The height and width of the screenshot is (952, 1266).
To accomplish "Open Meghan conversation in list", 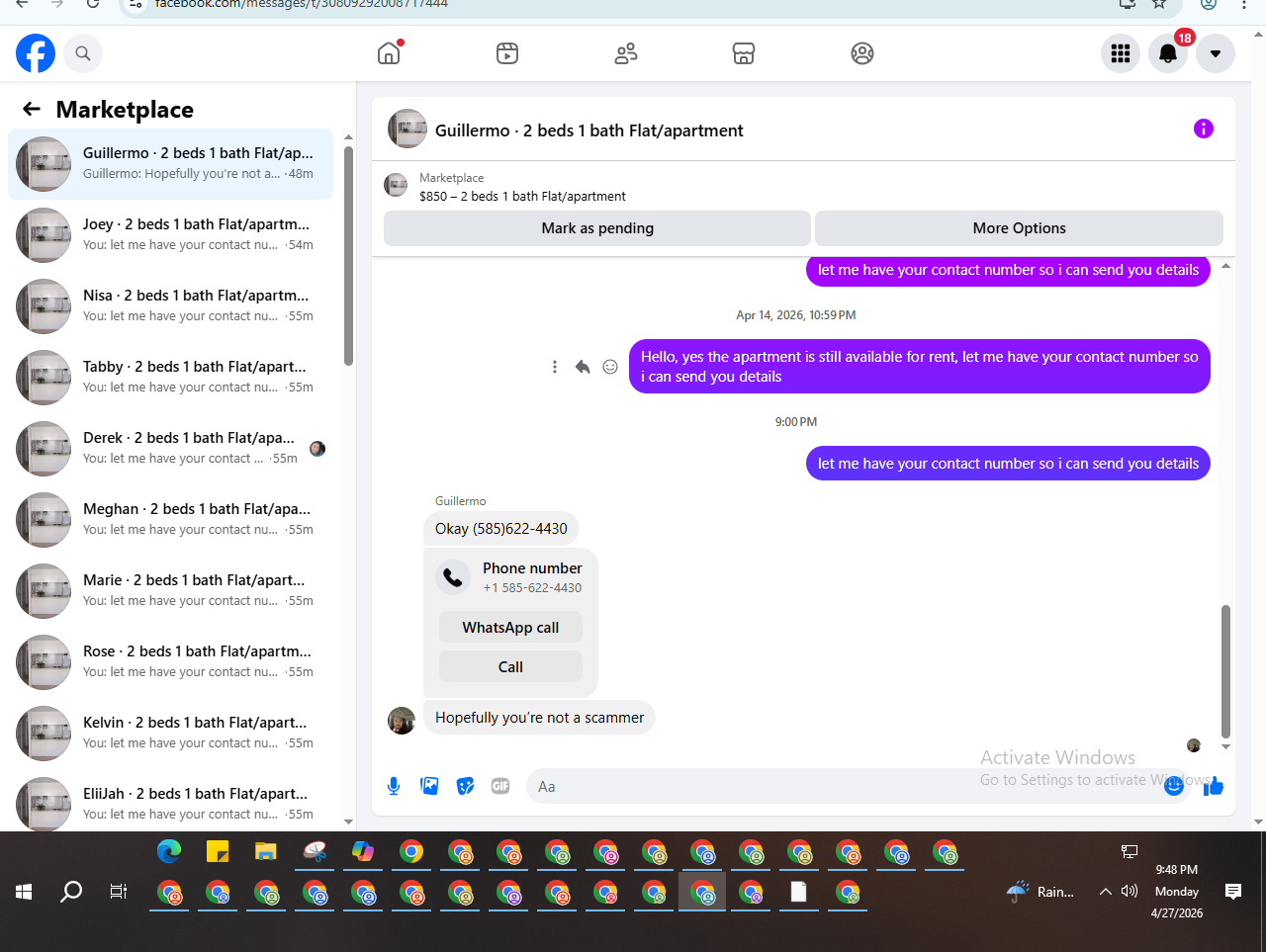I will 170,520.
